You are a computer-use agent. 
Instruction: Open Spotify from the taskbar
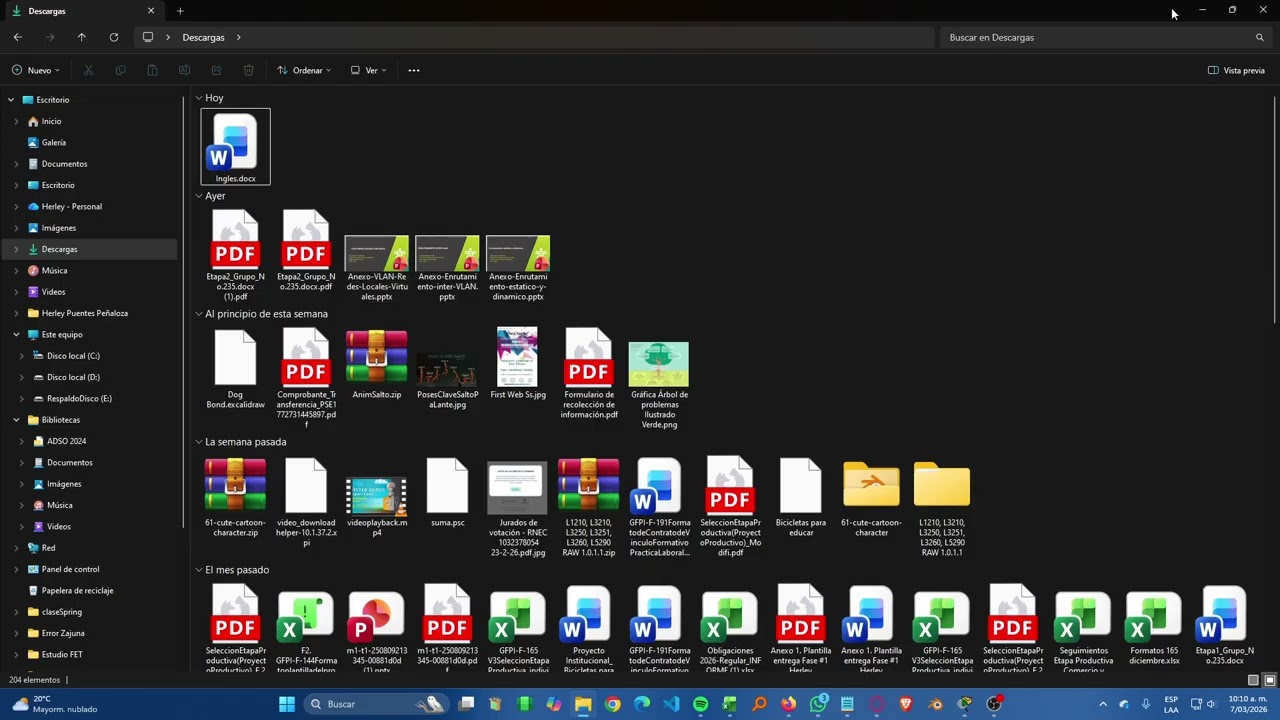point(700,704)
